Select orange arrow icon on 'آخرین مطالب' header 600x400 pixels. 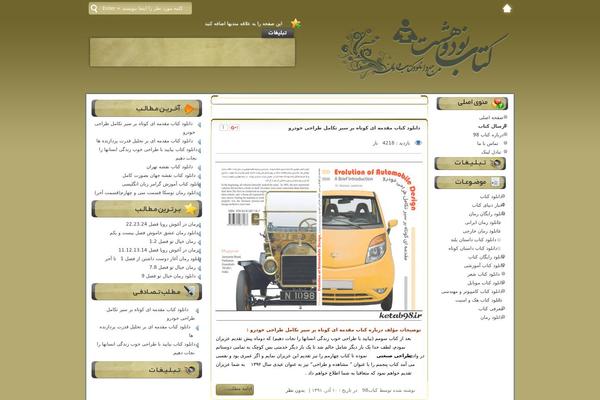tap(190, 109)
